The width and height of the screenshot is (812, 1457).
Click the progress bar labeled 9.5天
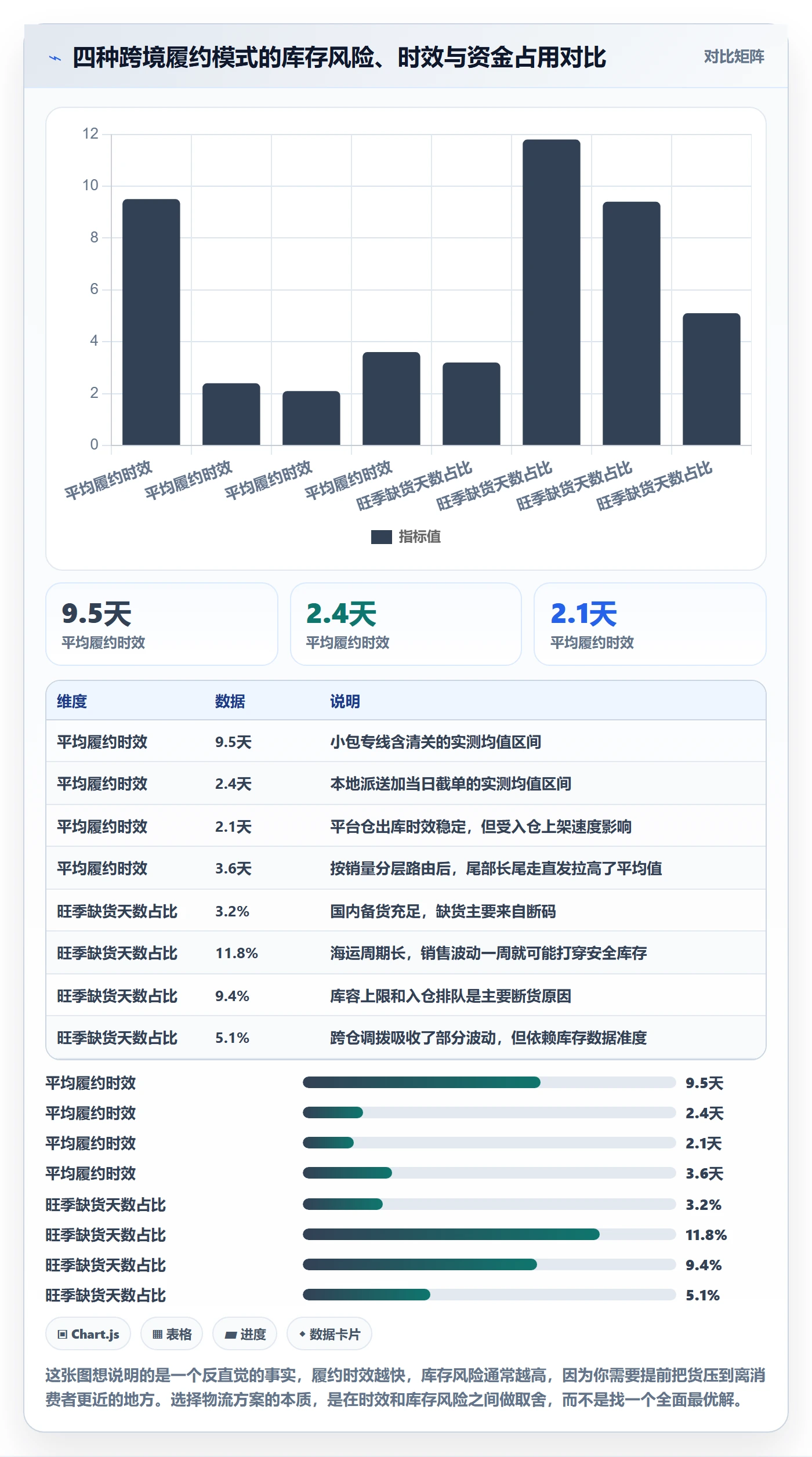[x=489, y=1082]
